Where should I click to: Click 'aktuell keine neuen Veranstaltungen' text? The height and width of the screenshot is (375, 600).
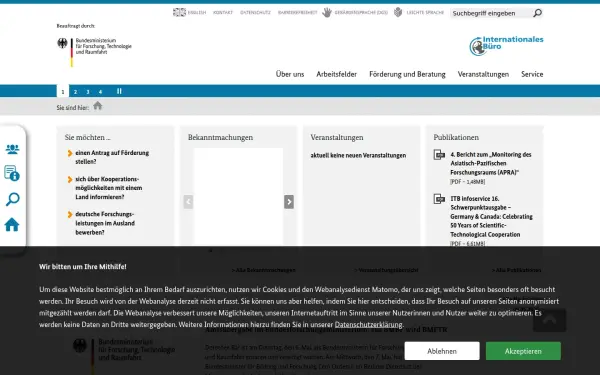coord(358,155)
